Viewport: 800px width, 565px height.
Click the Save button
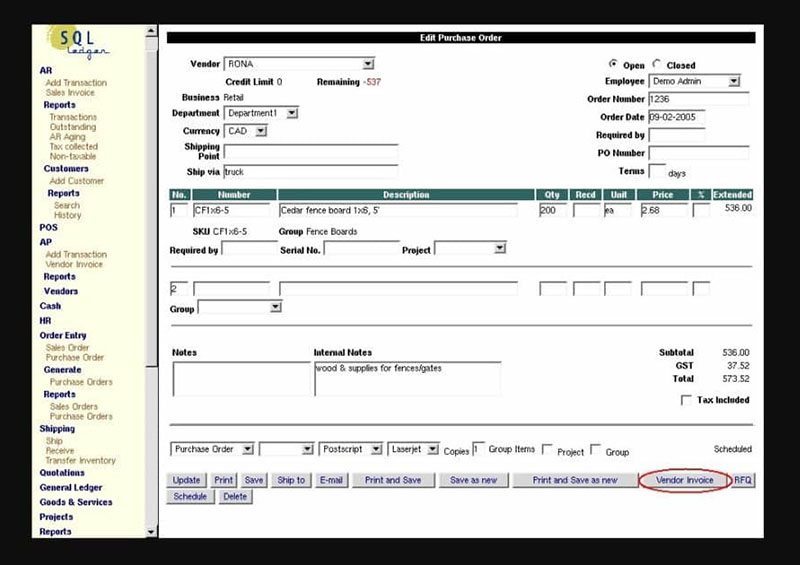coord(254,480)
